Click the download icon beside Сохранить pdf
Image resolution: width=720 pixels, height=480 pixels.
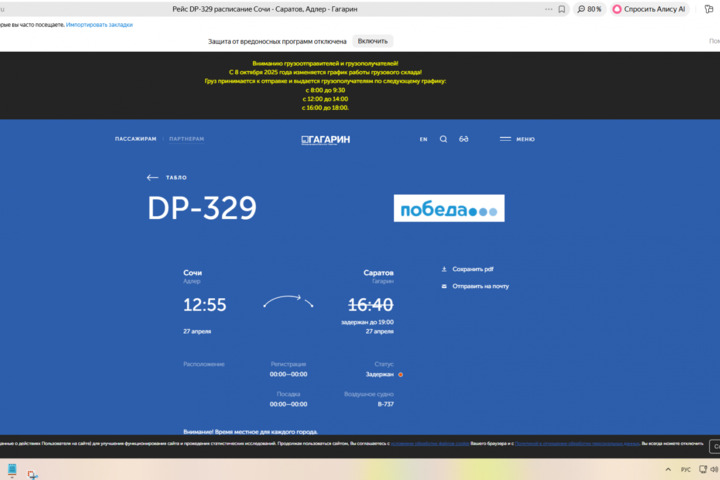444,269
